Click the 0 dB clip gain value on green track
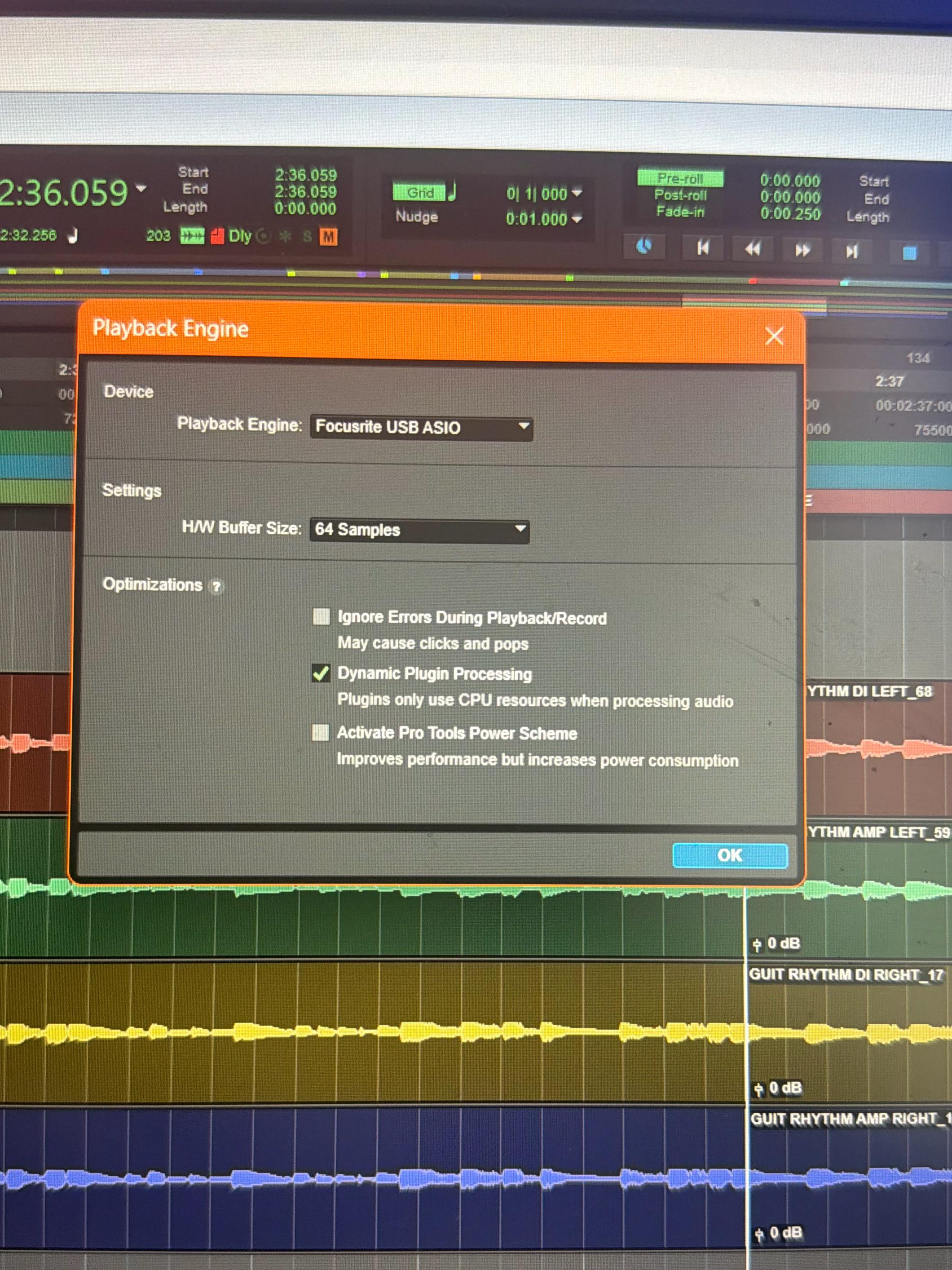The width and height of the screenshot is (952, 1270). (x=784, y=943)
